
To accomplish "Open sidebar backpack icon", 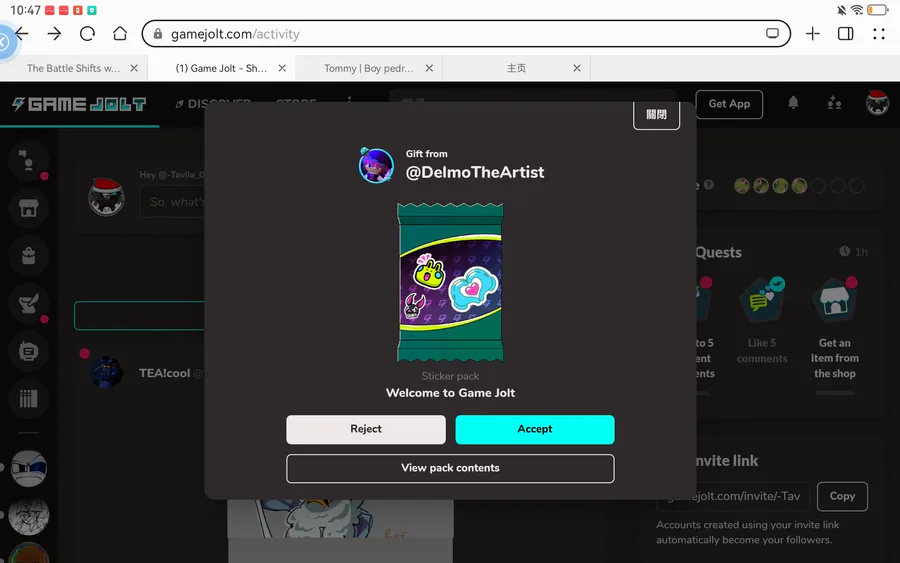I will 28,255.
